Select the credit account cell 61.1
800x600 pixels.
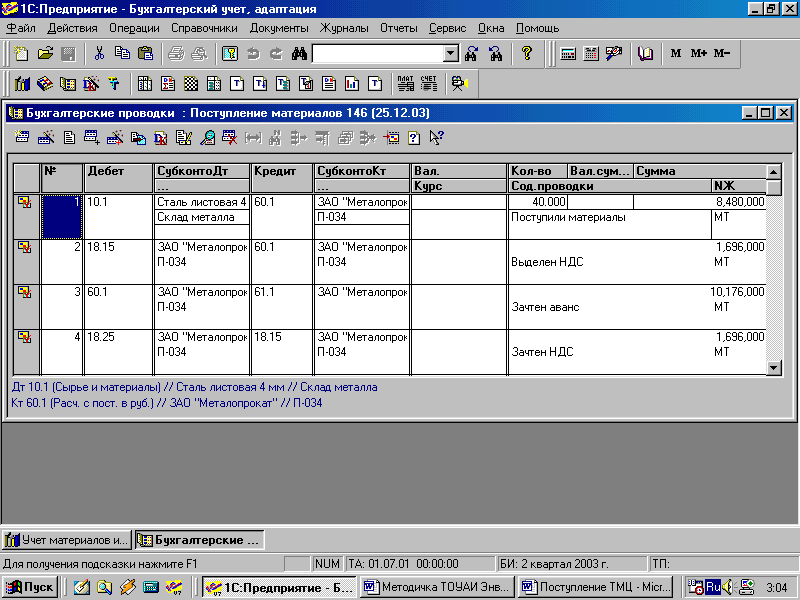[282, 306]
